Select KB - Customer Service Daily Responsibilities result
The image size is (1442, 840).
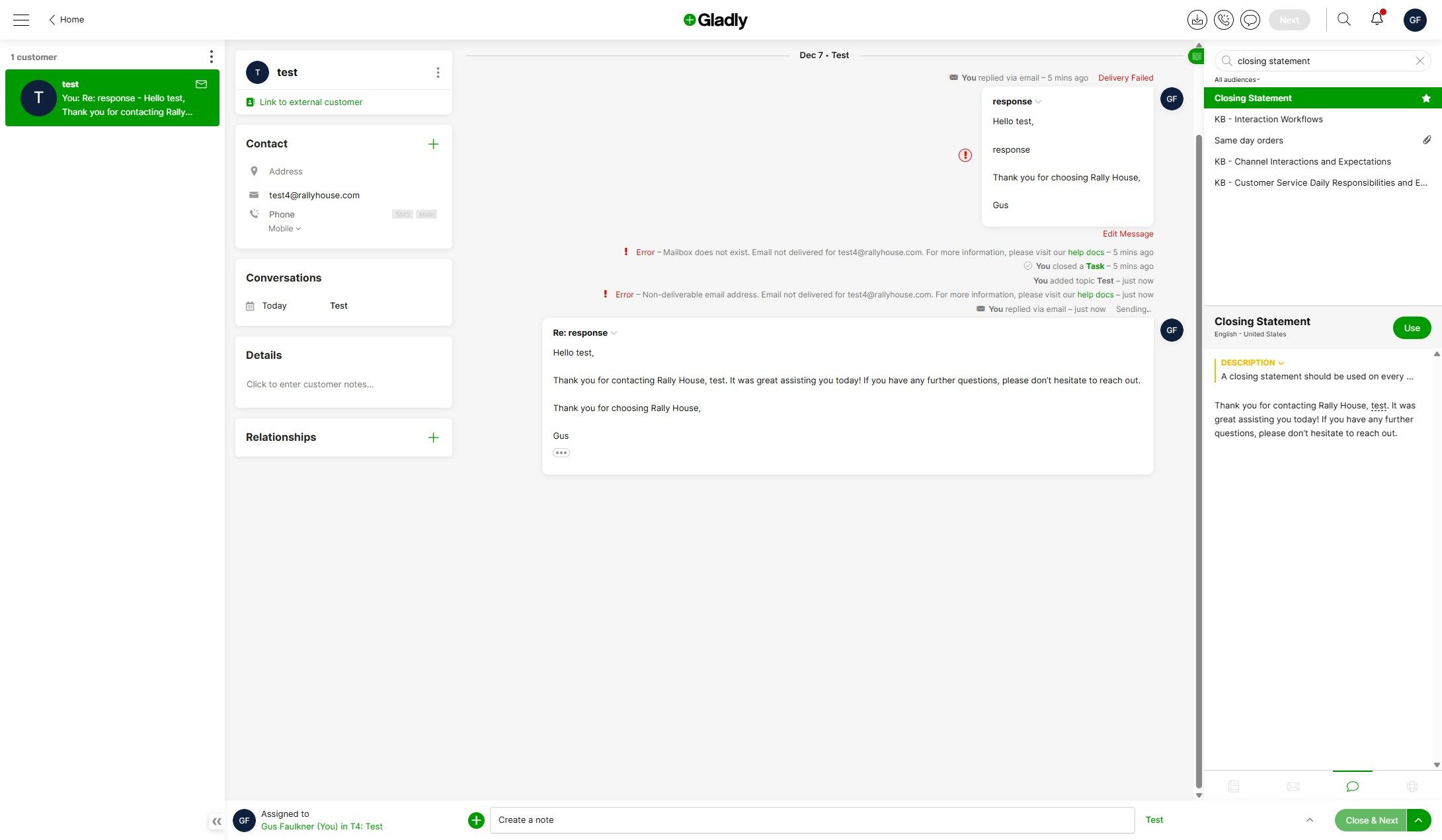pyautogui.click(x=1322, y=183)
